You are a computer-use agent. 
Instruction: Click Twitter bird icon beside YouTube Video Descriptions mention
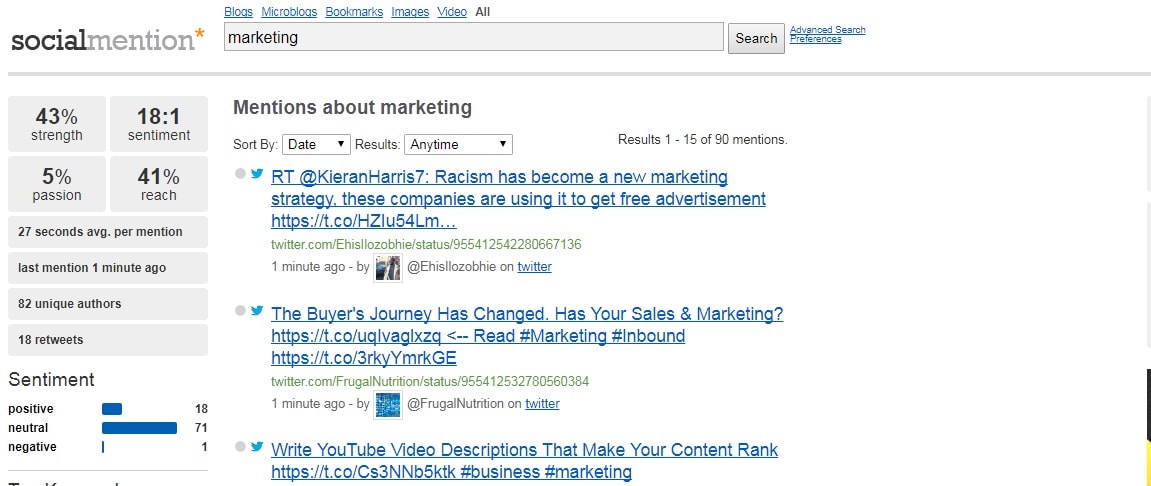(257, 446)
